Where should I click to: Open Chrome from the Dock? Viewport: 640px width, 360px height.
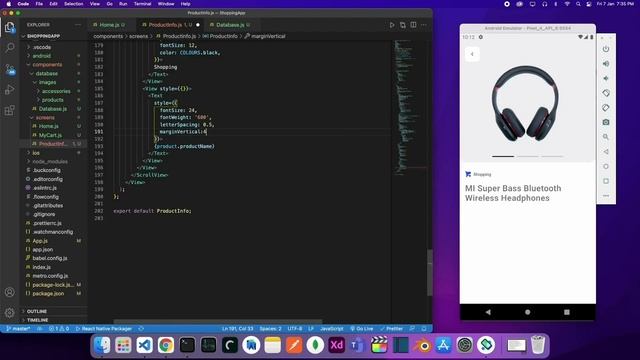166,345
